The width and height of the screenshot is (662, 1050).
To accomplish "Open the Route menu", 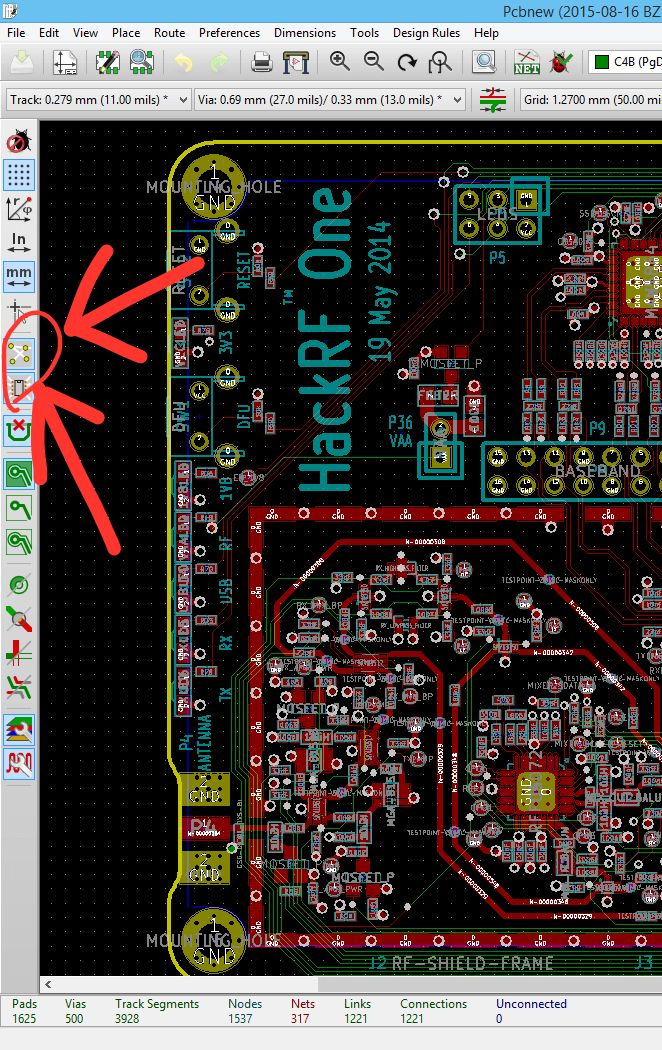I will pos(169,32).
